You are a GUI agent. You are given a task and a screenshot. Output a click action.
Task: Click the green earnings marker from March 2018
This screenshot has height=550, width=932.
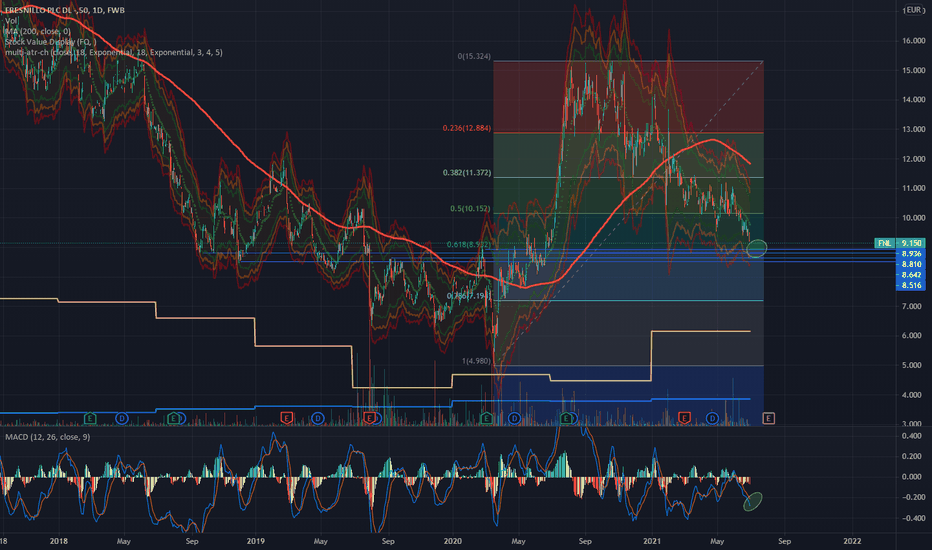[90, 419]
